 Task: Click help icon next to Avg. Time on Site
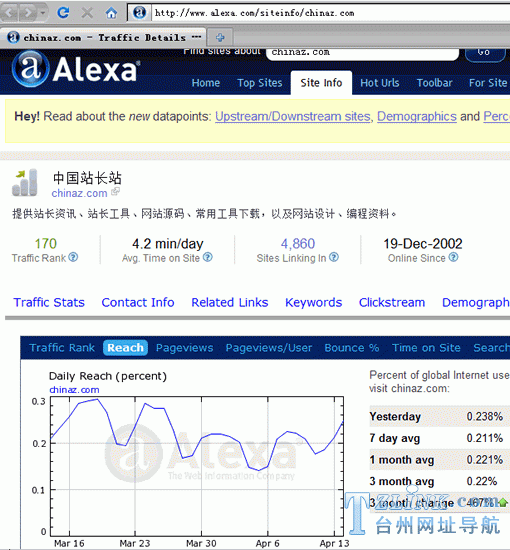(208, 257)
